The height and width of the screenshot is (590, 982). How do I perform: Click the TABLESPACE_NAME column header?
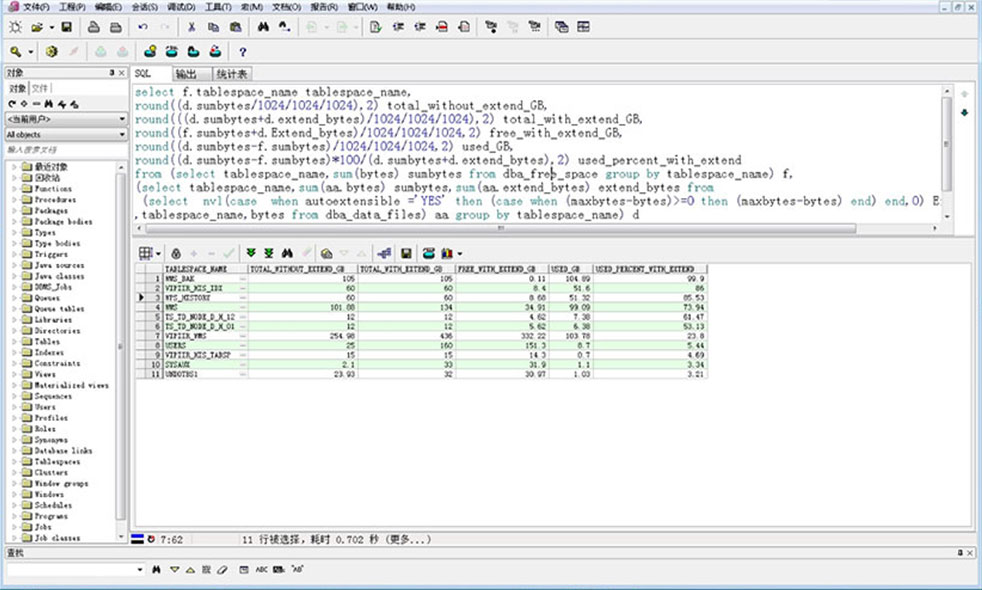[x=195, y=269]
